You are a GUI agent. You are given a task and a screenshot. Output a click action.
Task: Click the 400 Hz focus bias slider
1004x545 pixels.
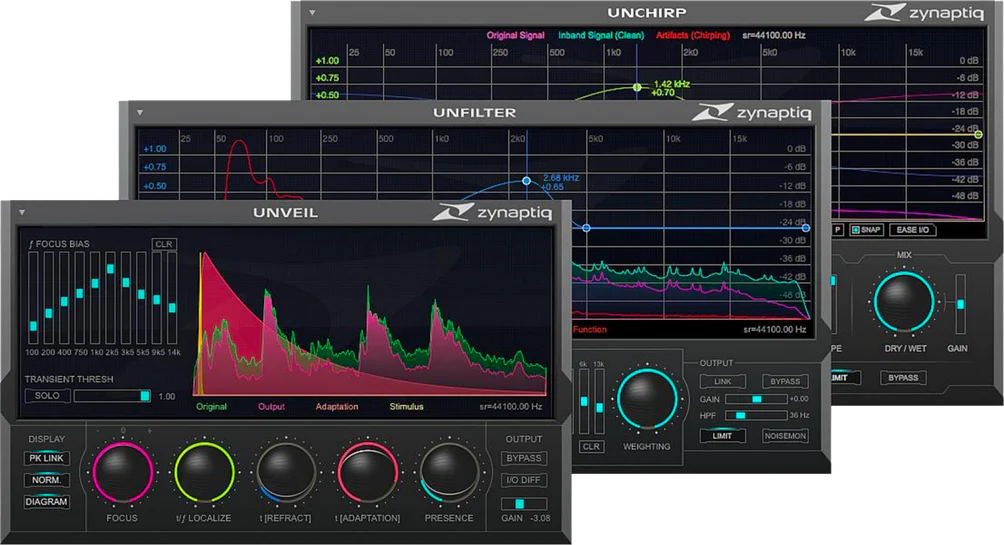tap(64, 298)
